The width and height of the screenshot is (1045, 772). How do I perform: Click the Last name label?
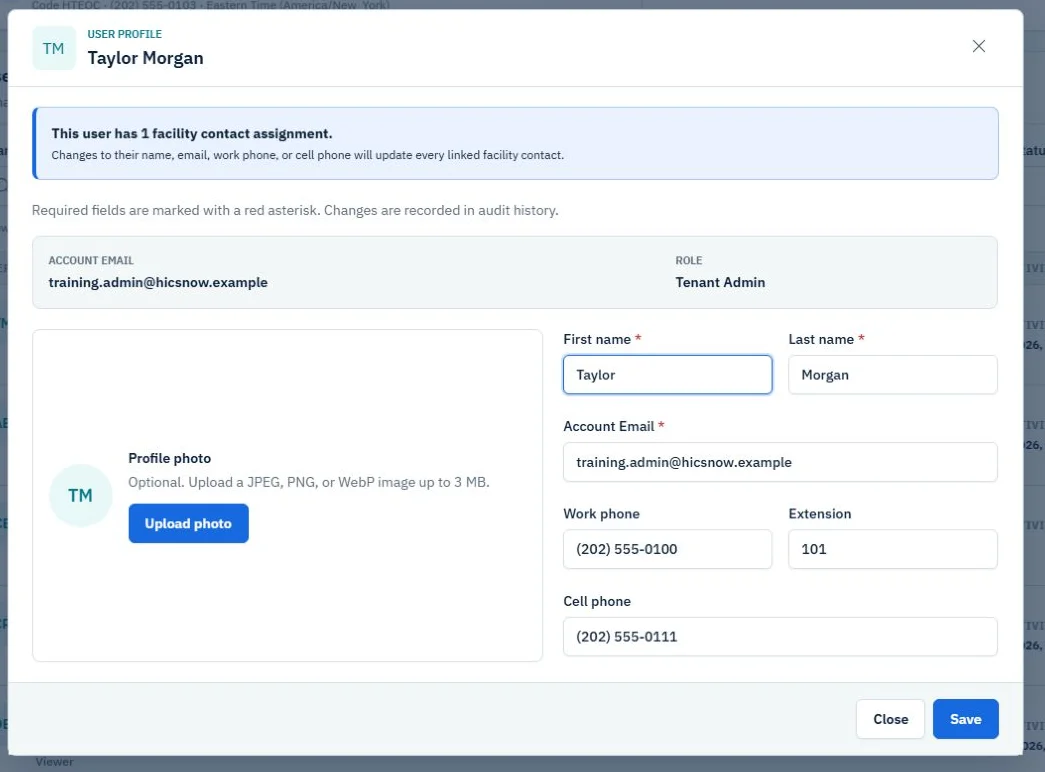821,339
